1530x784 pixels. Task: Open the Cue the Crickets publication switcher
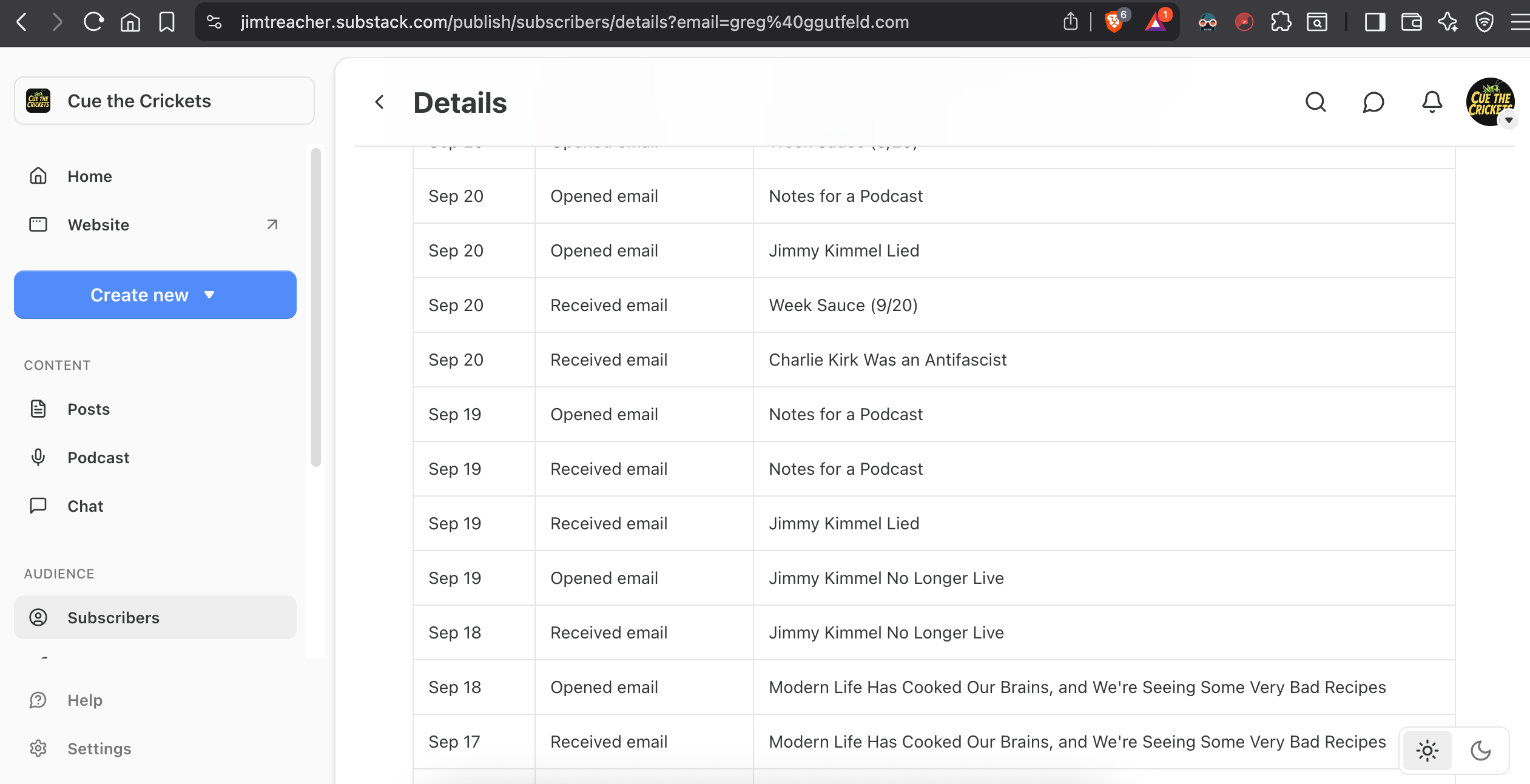pyautogui.click(x=164, y=101)
